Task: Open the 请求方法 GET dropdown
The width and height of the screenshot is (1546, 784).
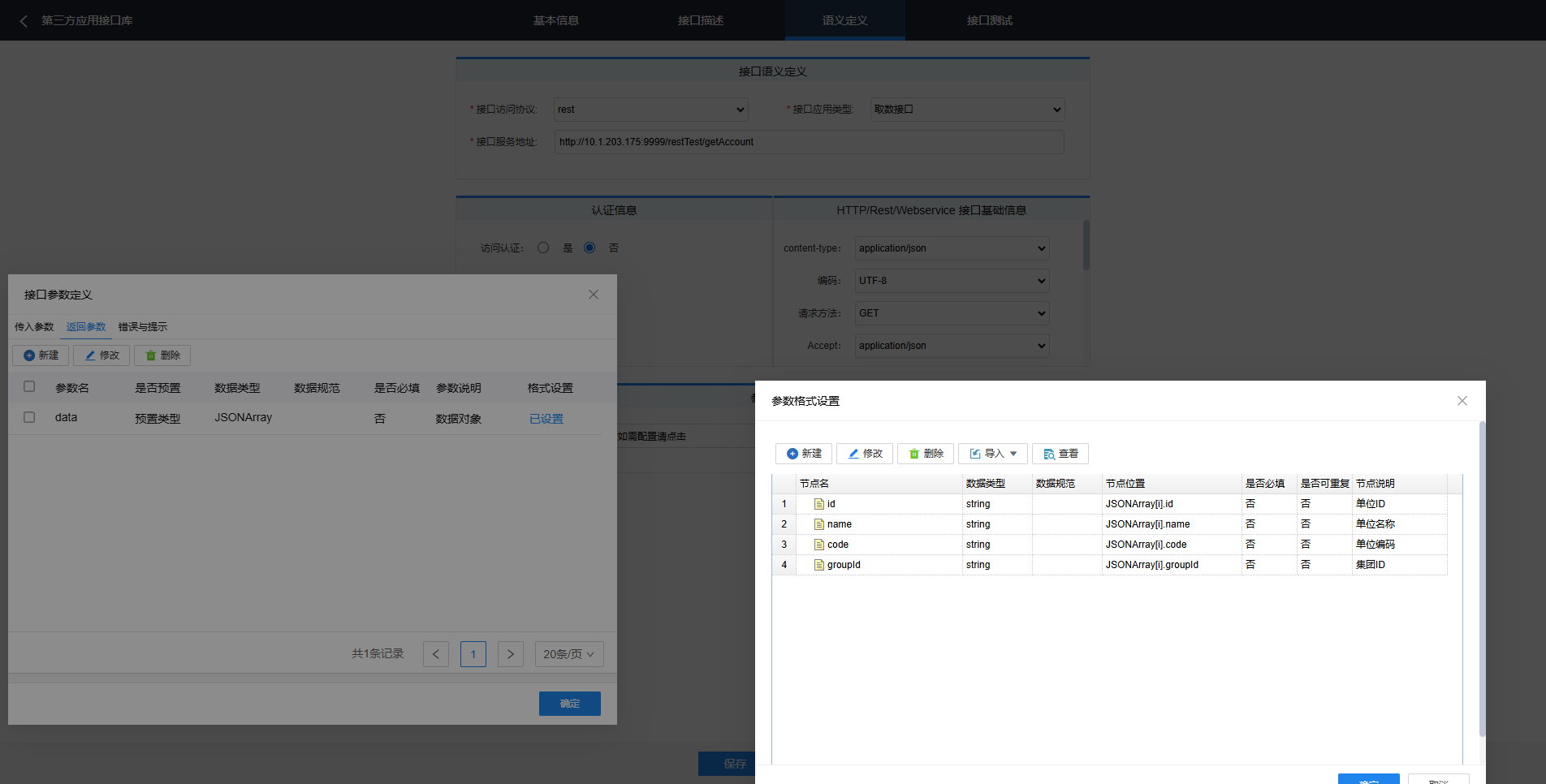Action: (x=952, y=313)
